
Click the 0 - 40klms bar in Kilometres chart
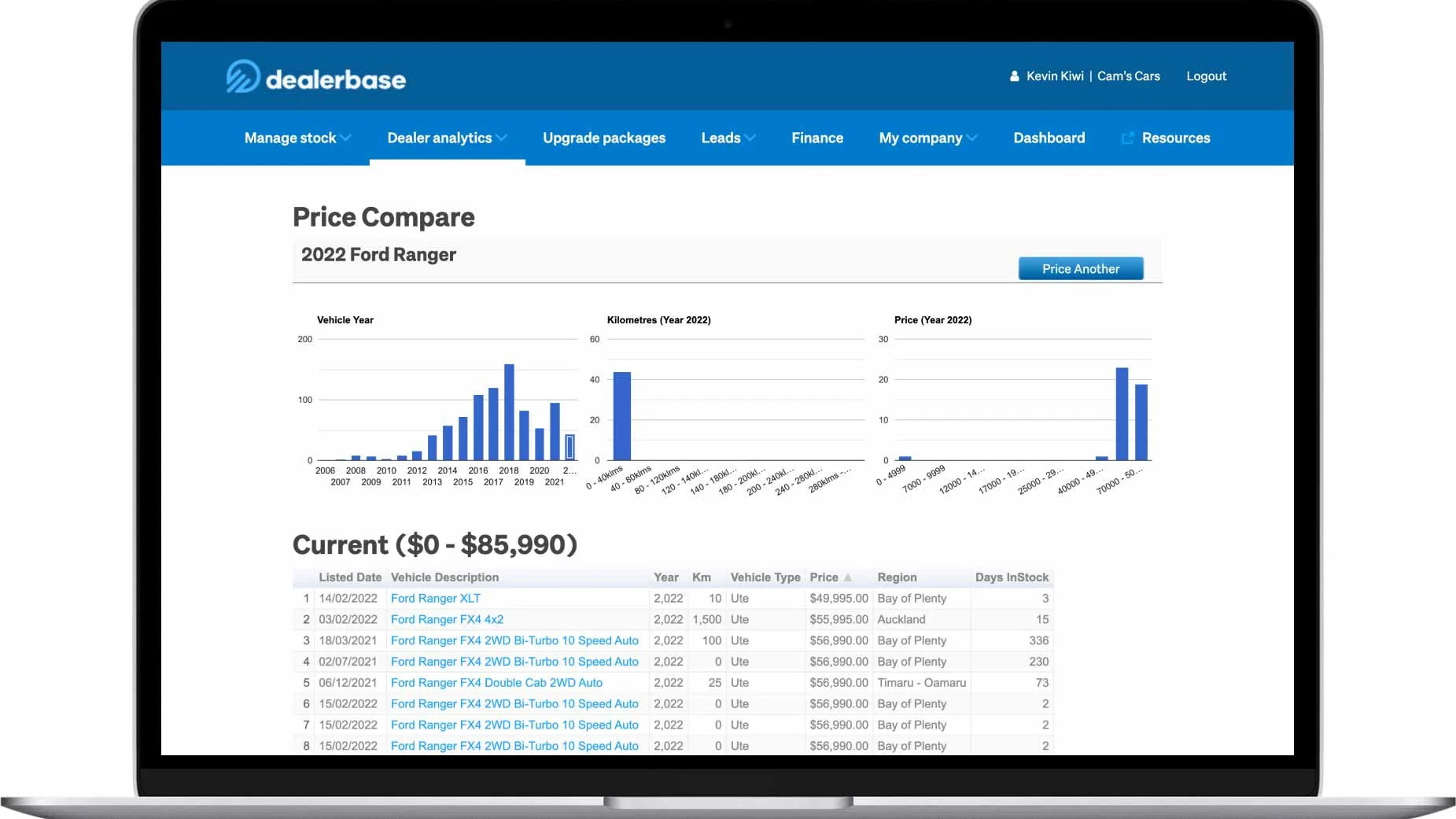[x=621, y=416]
